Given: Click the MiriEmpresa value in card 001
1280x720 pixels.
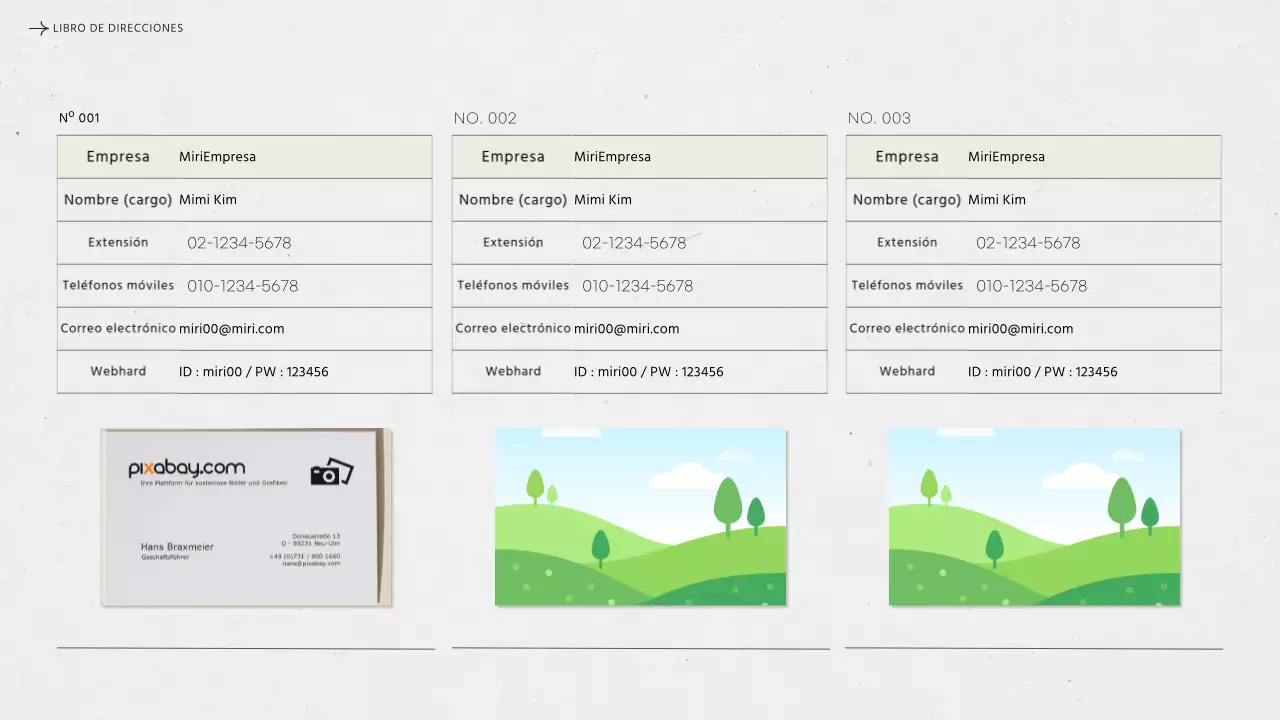Looking at the screenshot, I should click(x=217, y=157).
